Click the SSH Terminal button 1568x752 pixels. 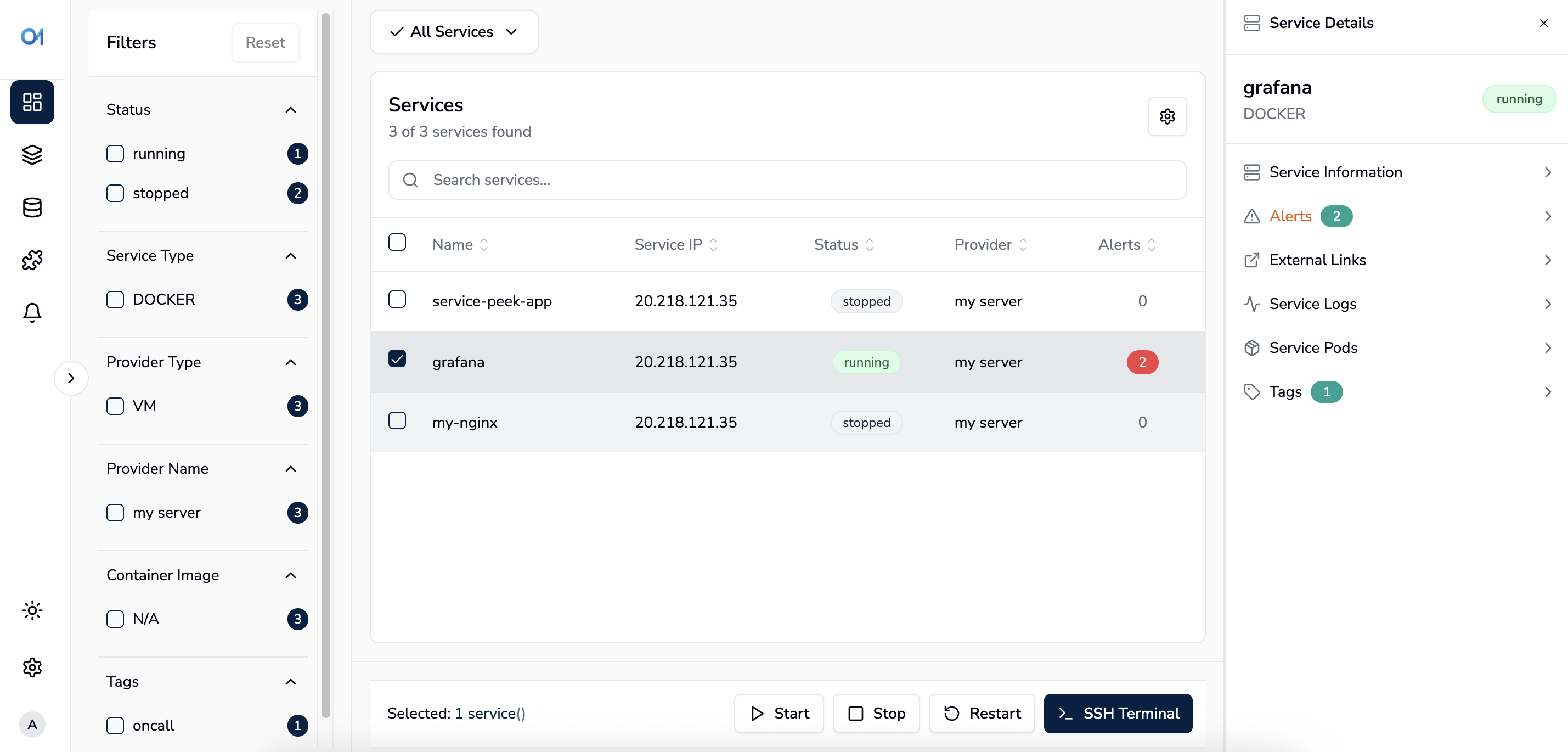(1118, 713)
